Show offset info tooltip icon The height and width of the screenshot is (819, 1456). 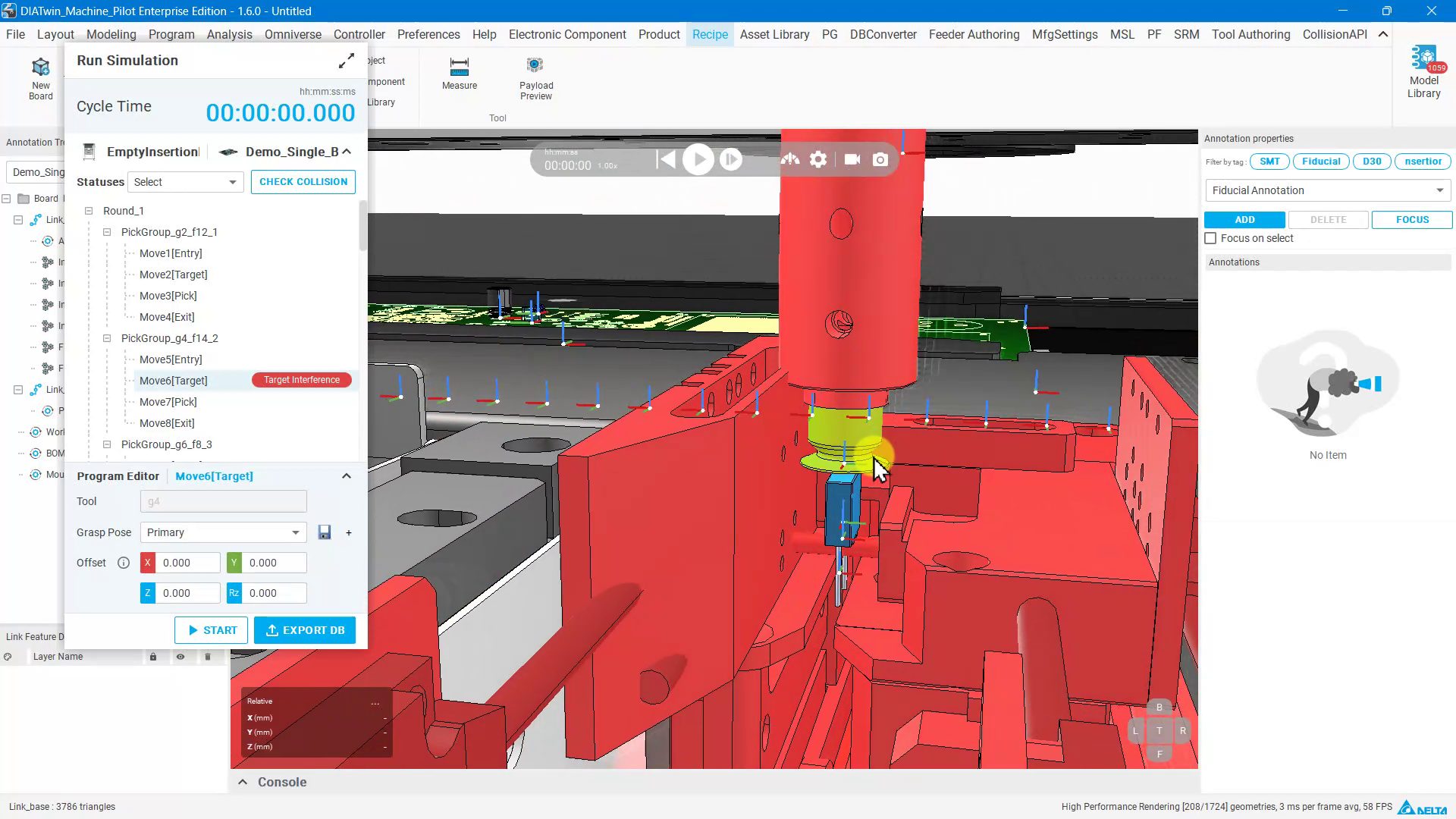(x=124, y=563)
